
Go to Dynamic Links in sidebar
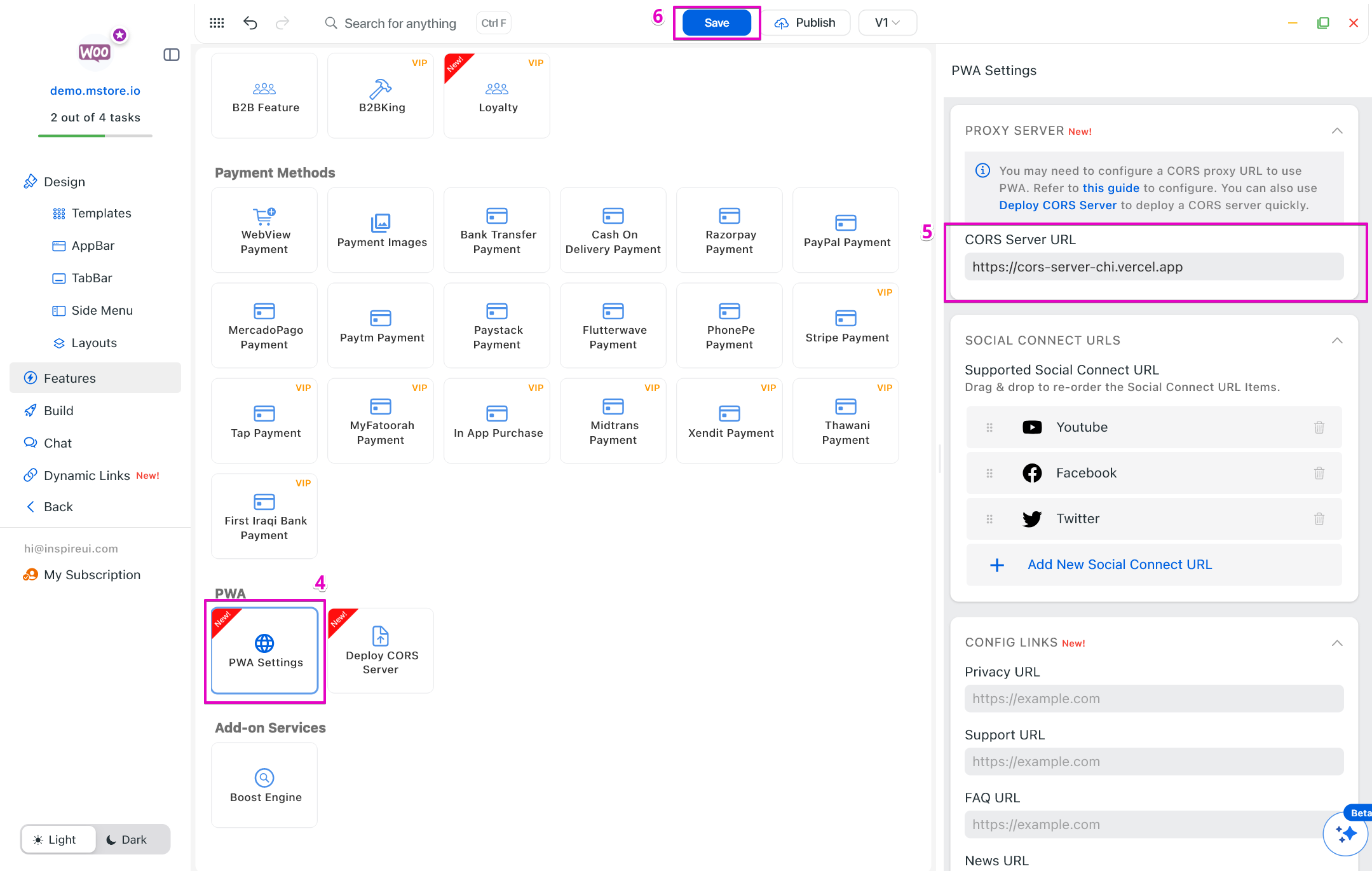pos(86,476)
